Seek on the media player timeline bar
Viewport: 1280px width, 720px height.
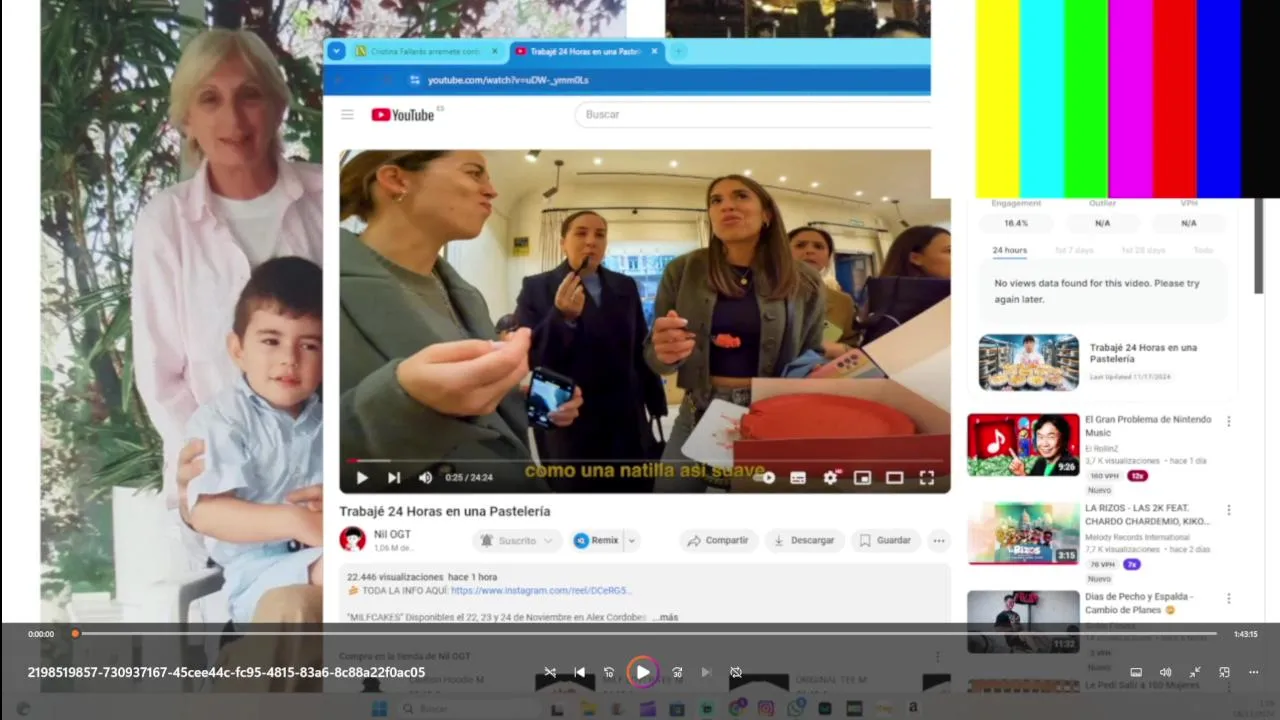[645, 633]
